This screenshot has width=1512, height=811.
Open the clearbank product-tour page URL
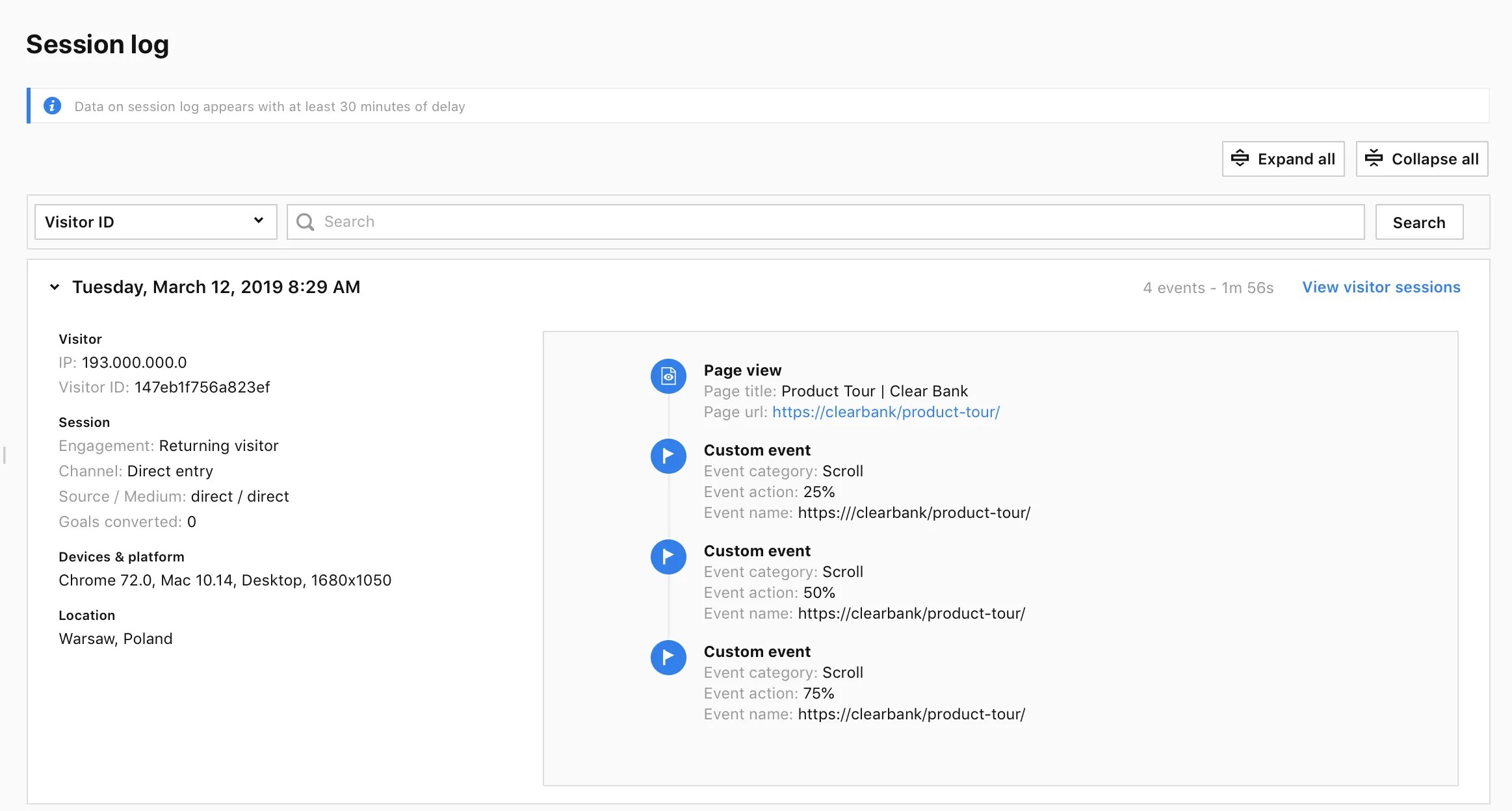tap(885, 412)
